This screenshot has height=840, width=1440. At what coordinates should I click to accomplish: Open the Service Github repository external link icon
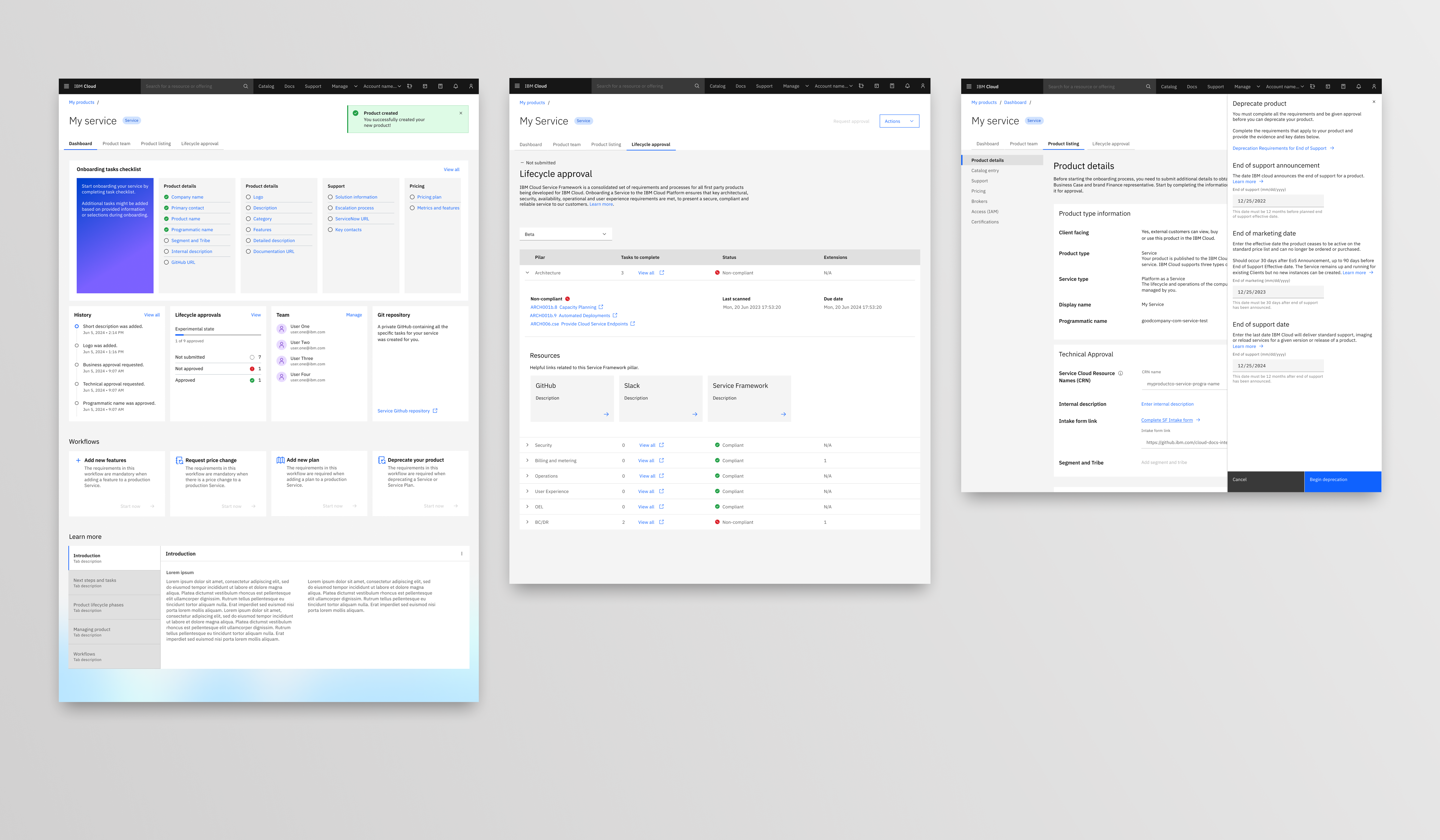coord(435,410)
